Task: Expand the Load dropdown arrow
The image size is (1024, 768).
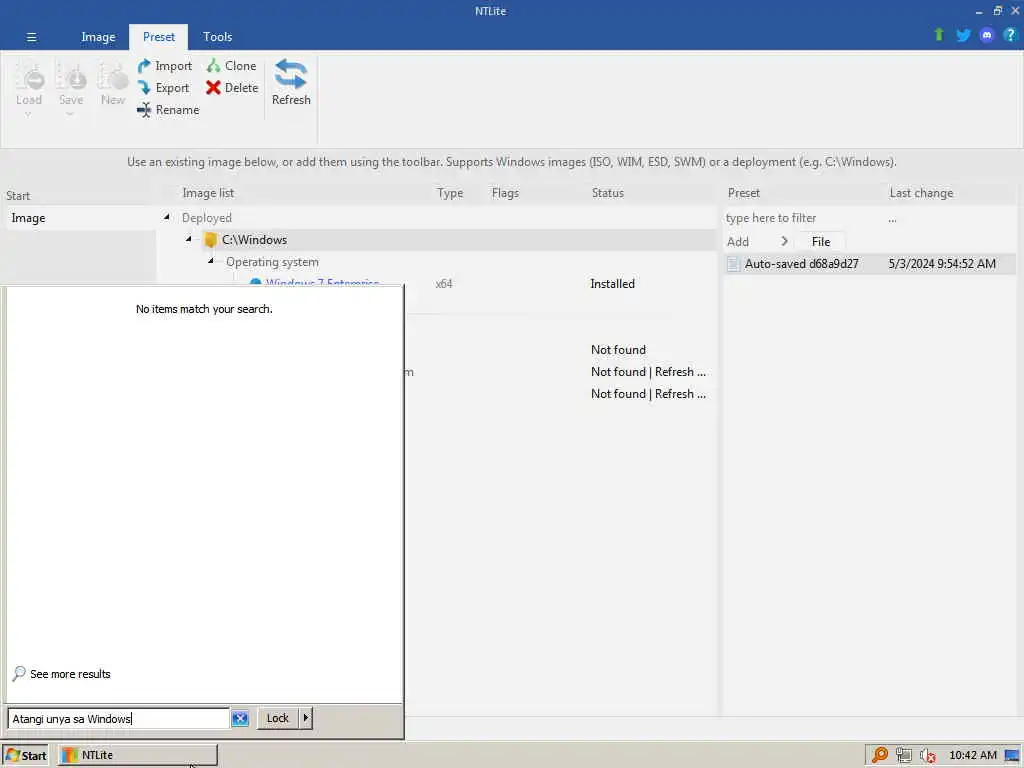Action: 28,114
